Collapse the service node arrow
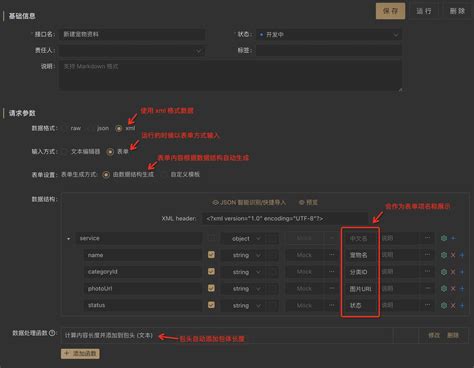 click(x=68, y=239)
